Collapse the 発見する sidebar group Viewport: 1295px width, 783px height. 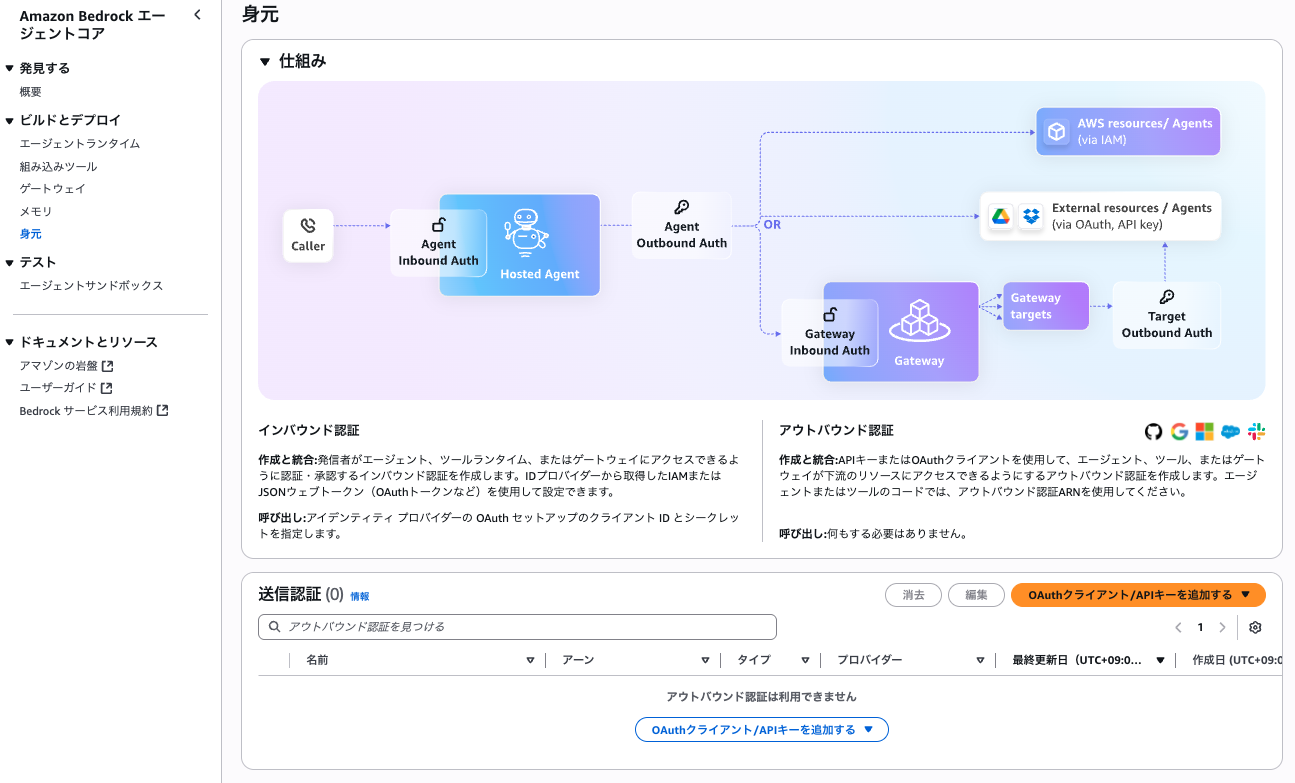tap(10, 68)
